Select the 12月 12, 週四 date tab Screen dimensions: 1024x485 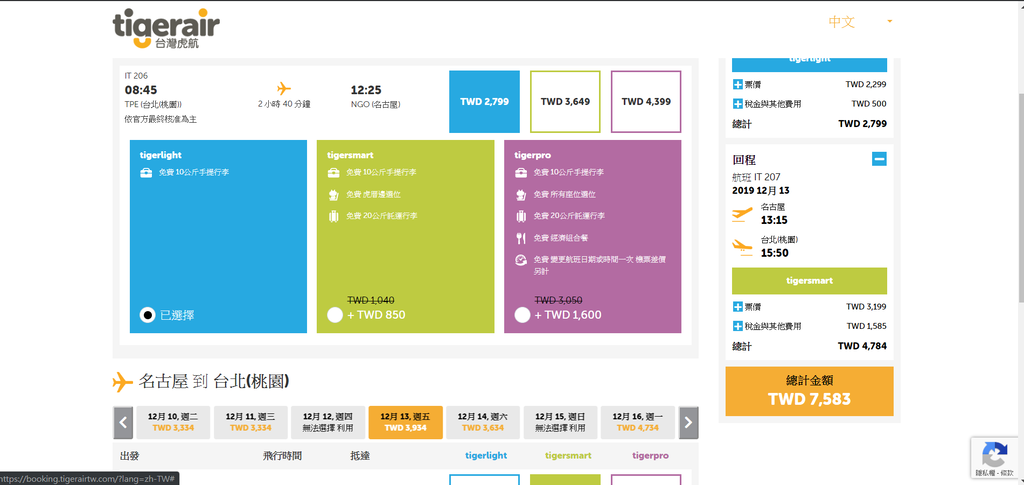tap(328, 422)
